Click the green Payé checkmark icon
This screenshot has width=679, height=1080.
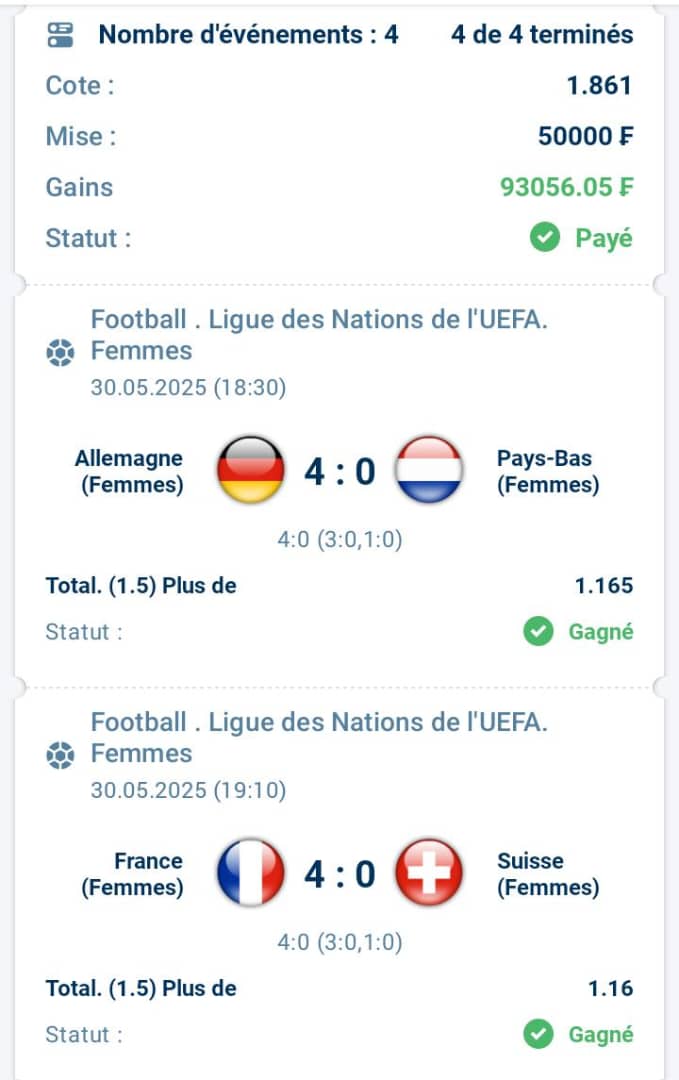[x=545, y=238]
